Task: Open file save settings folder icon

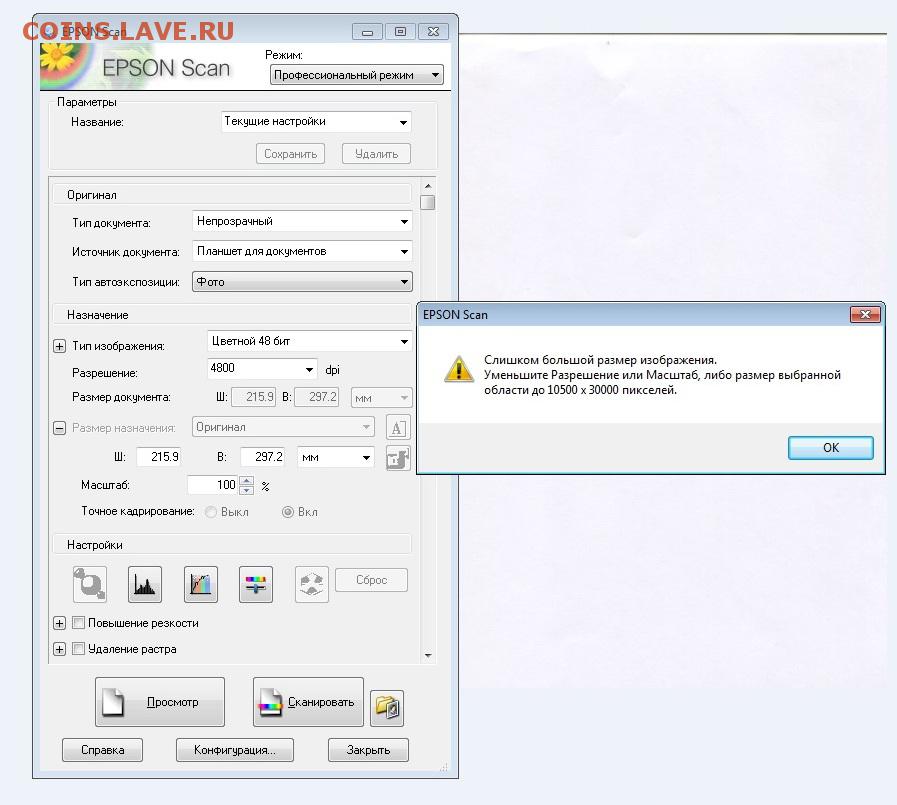Action: [387, 708]
